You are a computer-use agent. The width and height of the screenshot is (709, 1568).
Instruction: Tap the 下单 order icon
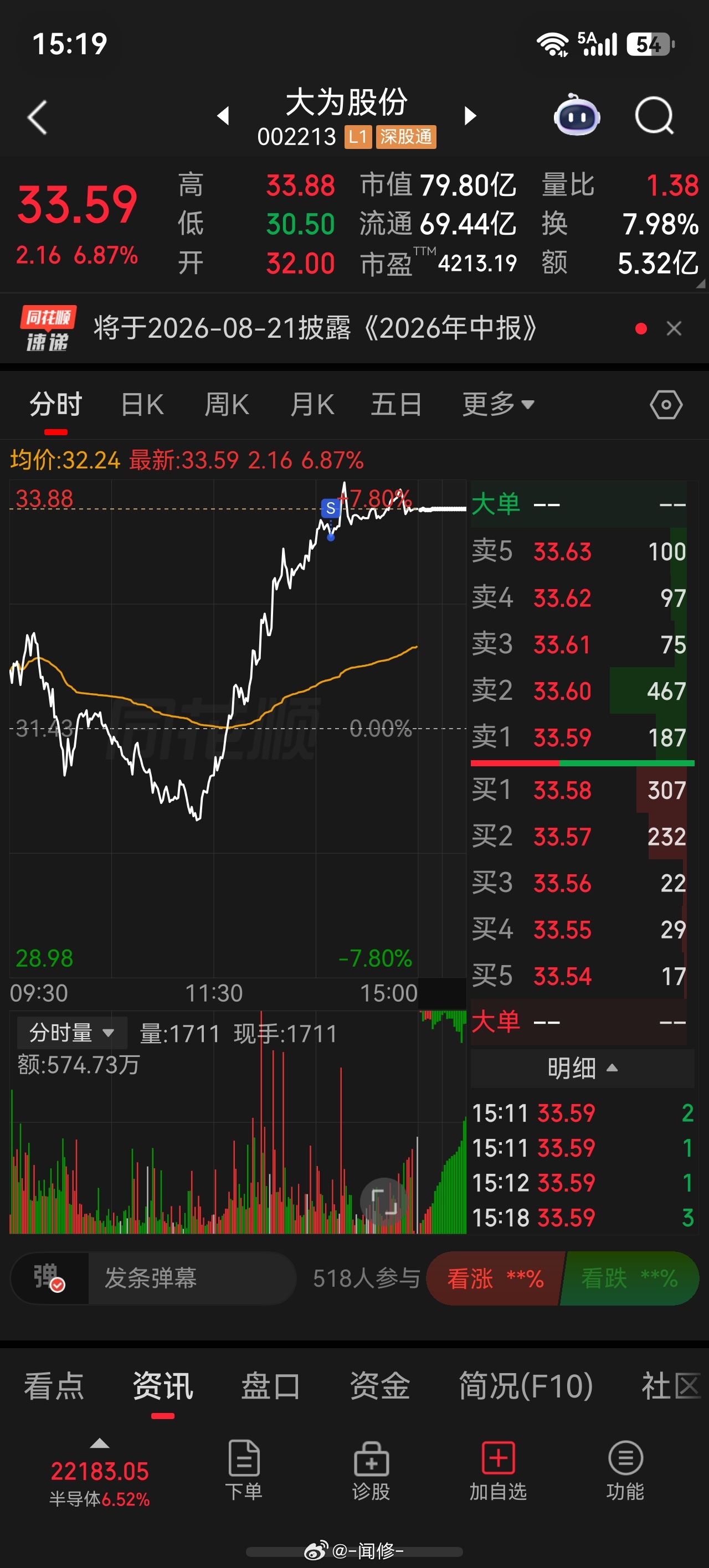244,1471
